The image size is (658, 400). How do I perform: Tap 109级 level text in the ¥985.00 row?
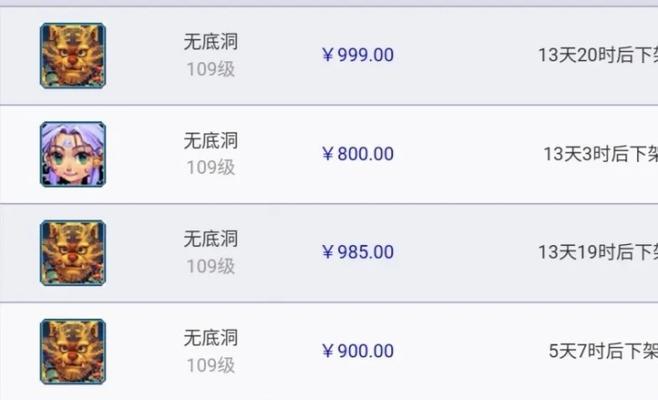click(211, 266)
